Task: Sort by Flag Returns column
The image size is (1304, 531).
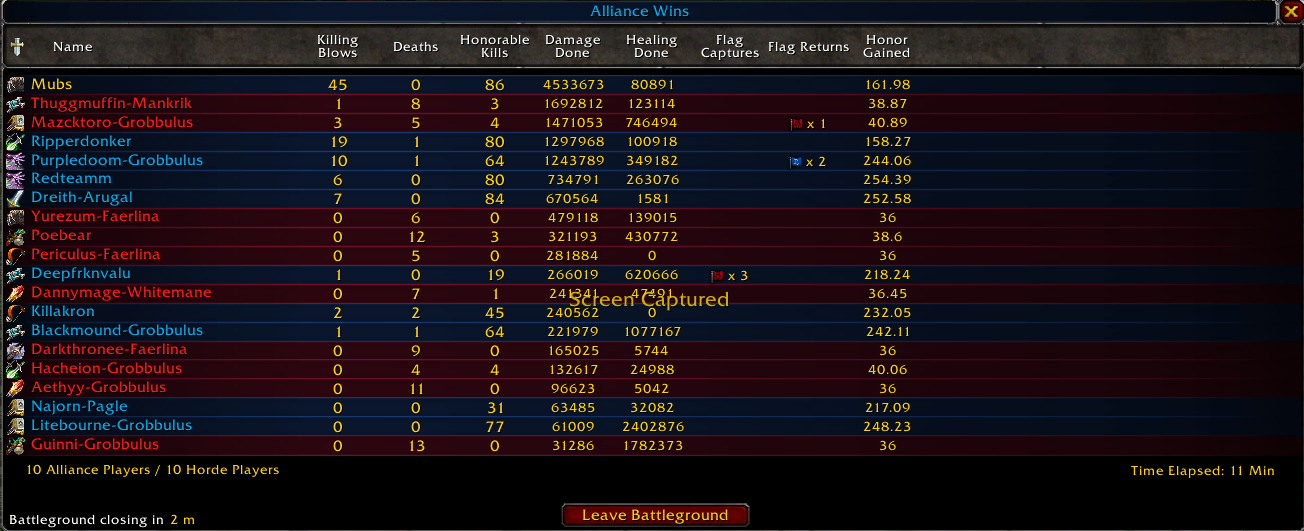Action: (x=809, y=47)
